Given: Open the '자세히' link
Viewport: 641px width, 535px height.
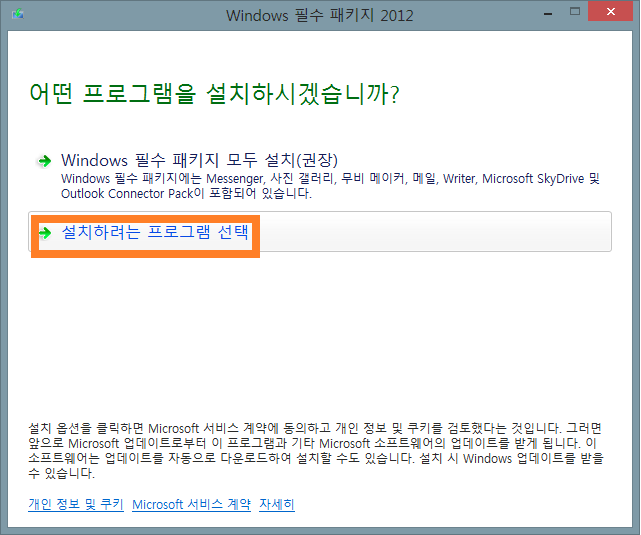Looking at the screenshot, I should (x=277, y=504).
